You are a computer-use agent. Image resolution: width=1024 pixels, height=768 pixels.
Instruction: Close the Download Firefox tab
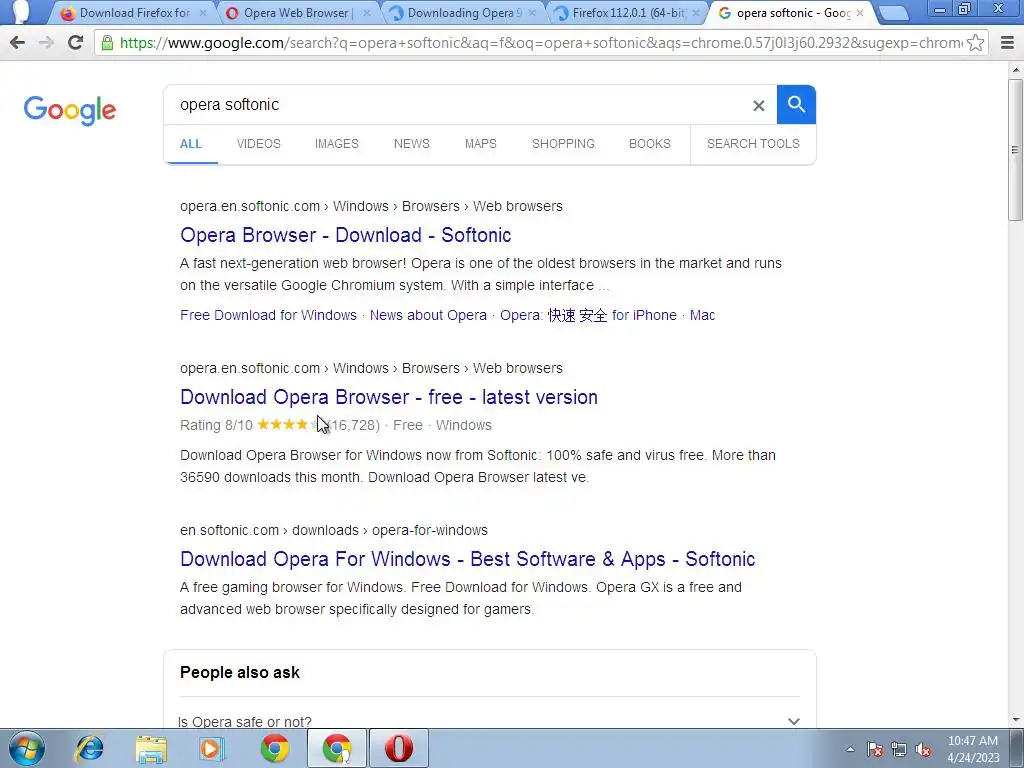[203, 13]
